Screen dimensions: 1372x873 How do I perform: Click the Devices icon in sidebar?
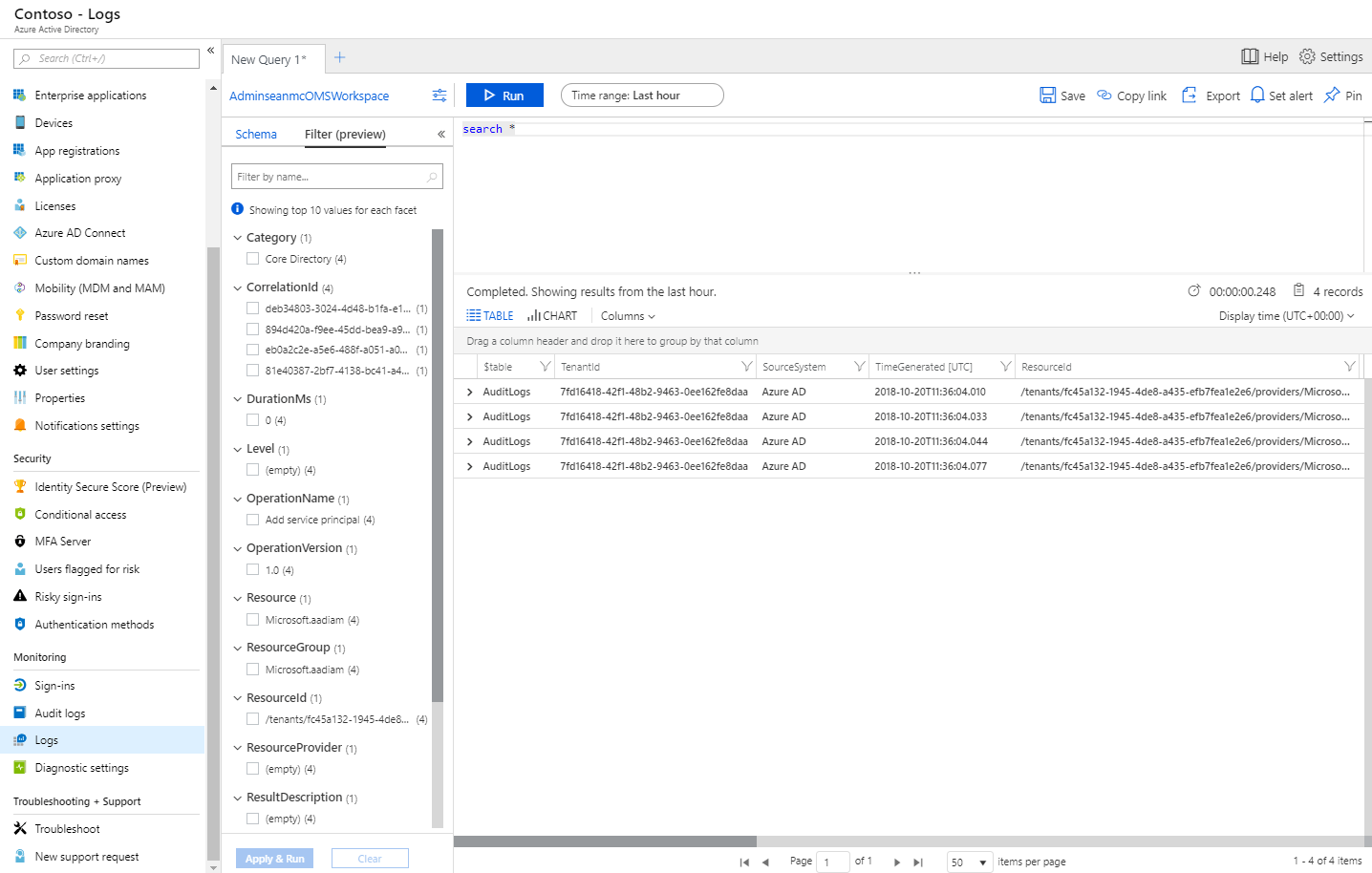pos(19,123)
